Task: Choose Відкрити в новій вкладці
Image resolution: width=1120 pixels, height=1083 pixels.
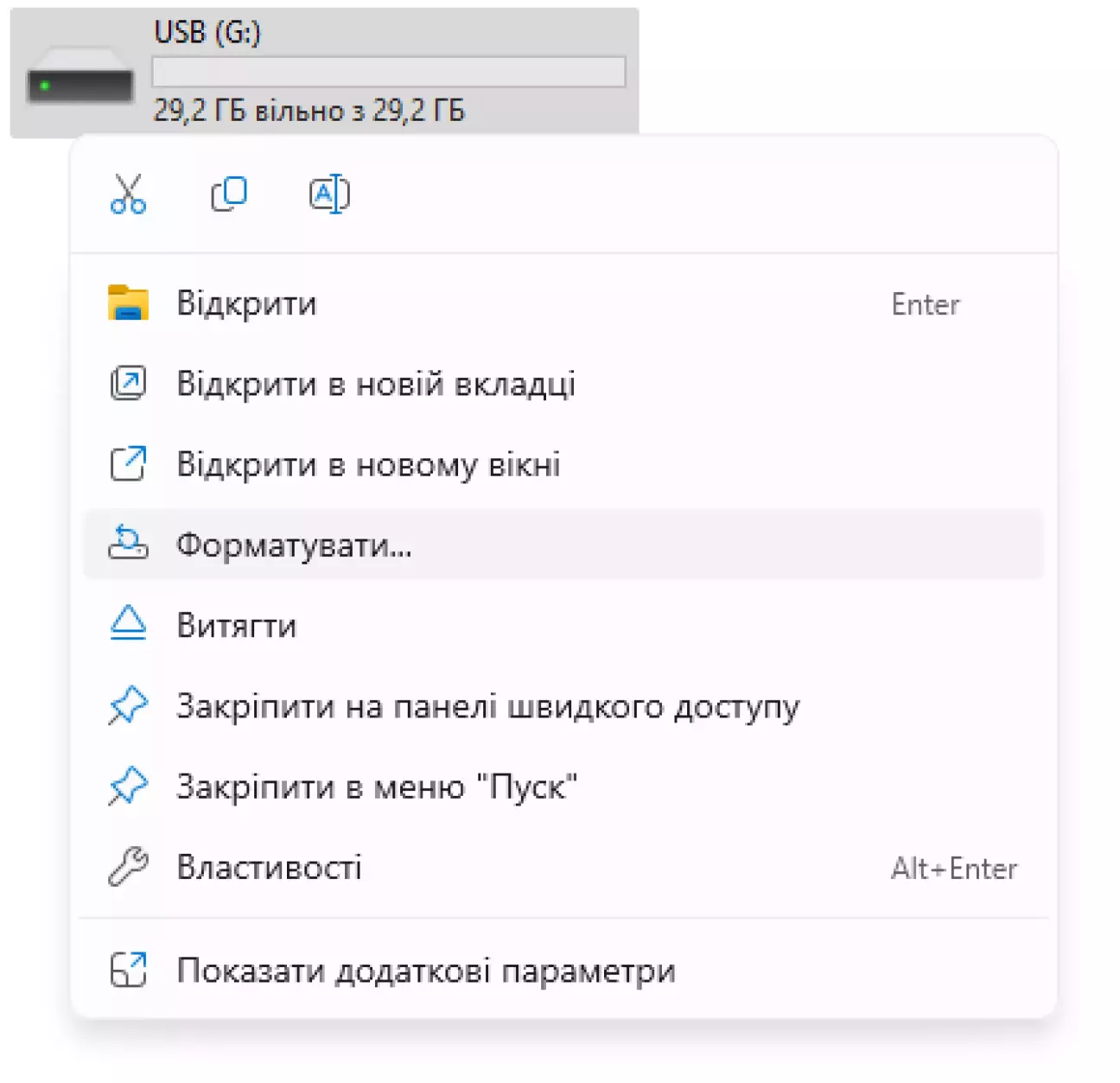Action: point(376,384)
